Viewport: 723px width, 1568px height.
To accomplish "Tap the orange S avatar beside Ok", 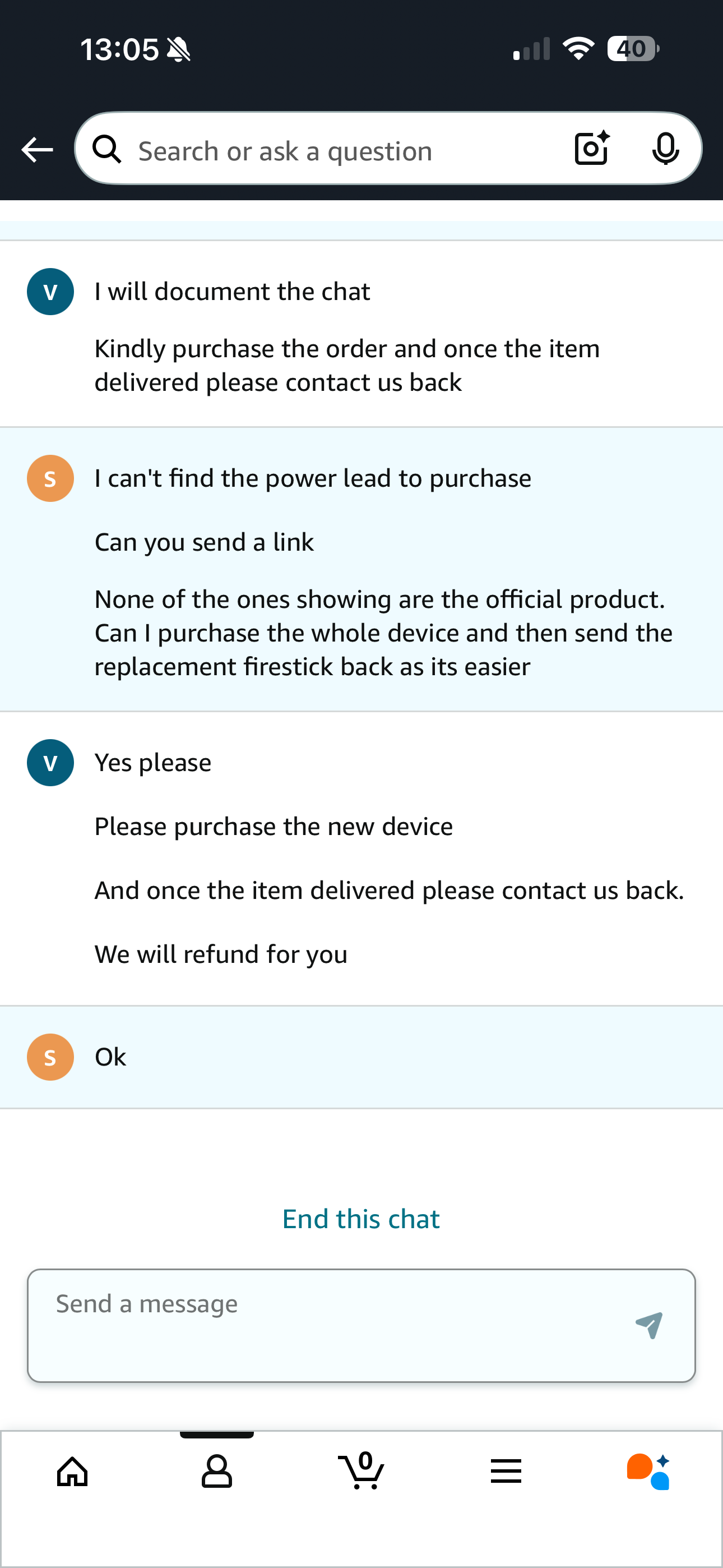I will pyautogui.click(x=50, y=1057).
